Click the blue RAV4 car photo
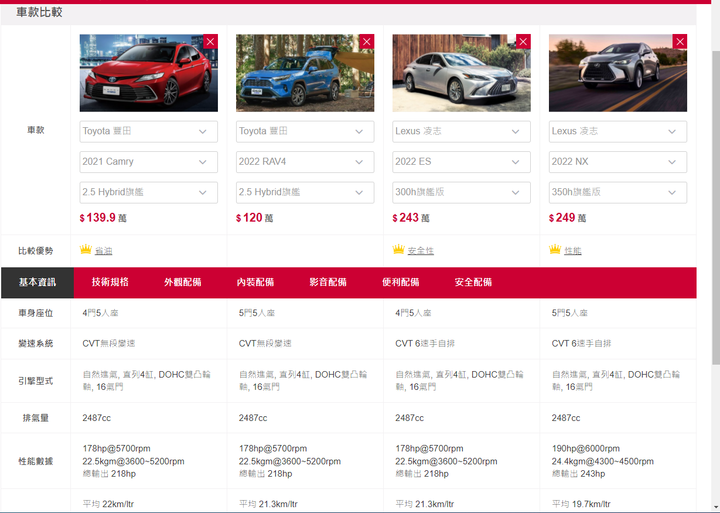Viewport: 720px width, 513px height. coord(305,73)
